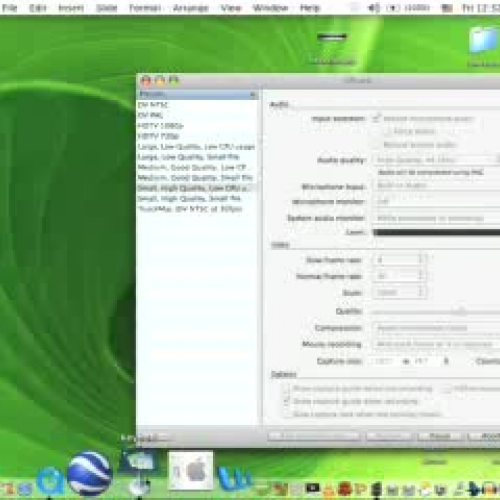
Task: Select Large, Low Quality, Small file preset
Action: [197, 157]
